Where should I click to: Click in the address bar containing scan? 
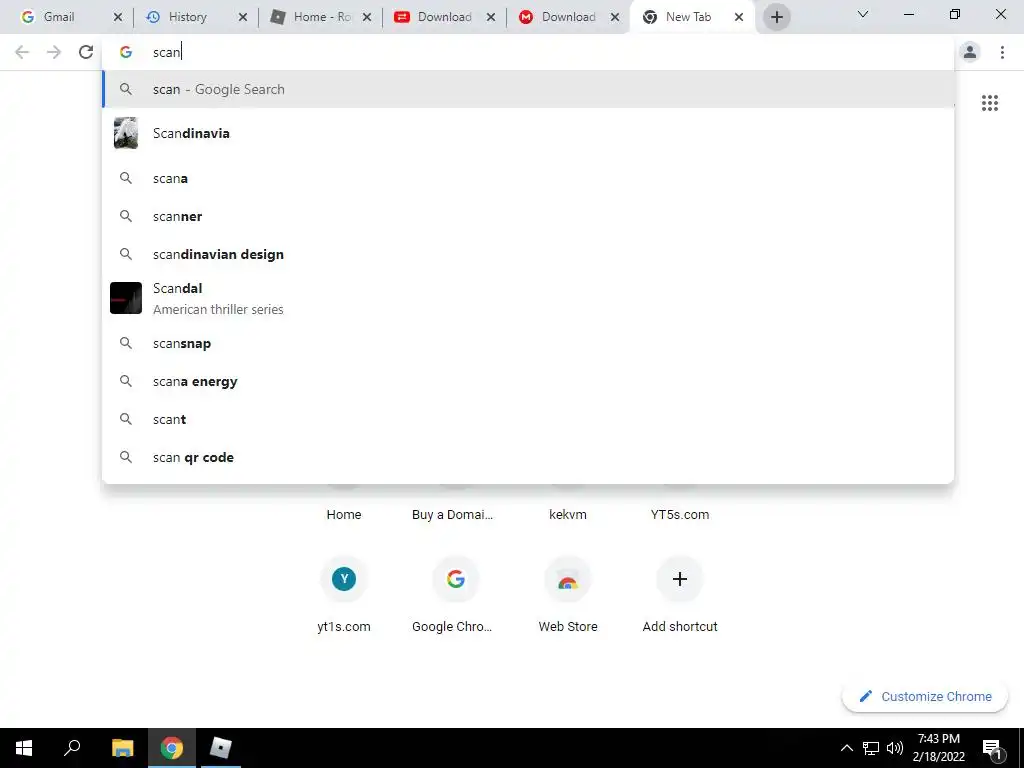[x=528, y=52]
